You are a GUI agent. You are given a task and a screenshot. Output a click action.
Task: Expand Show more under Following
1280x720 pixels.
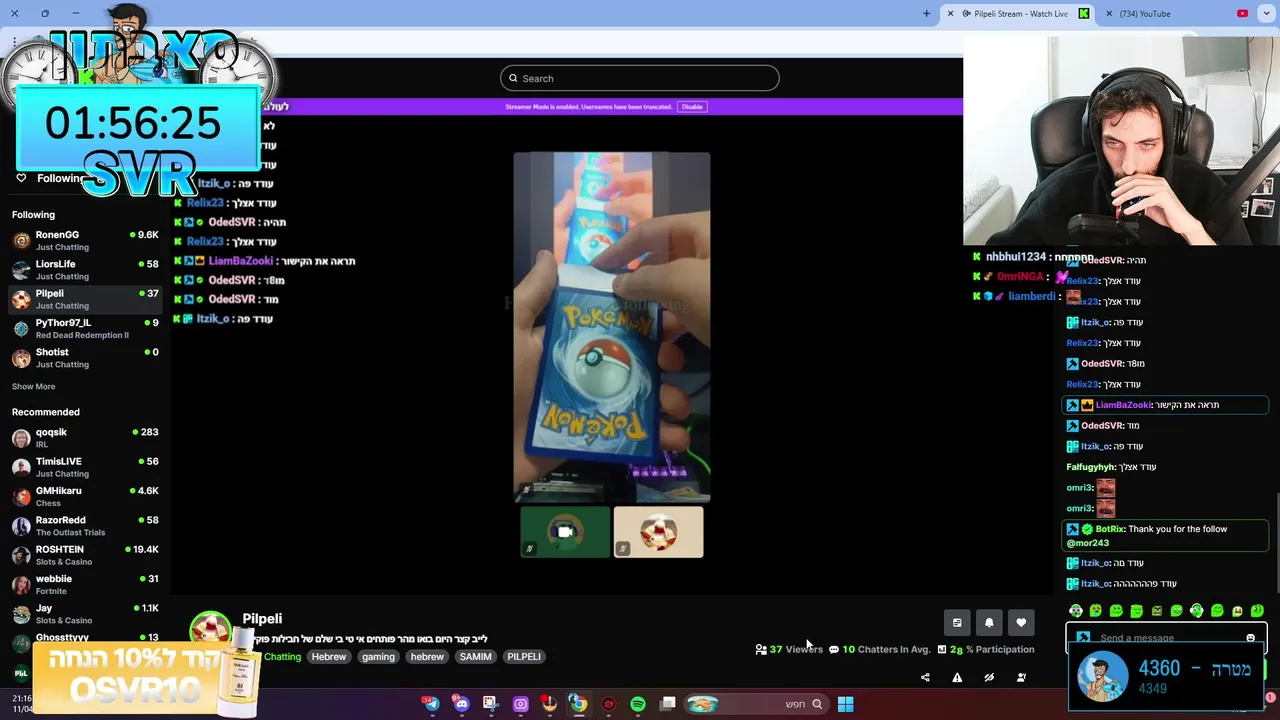pyautogui.click(x=33, y=386)
